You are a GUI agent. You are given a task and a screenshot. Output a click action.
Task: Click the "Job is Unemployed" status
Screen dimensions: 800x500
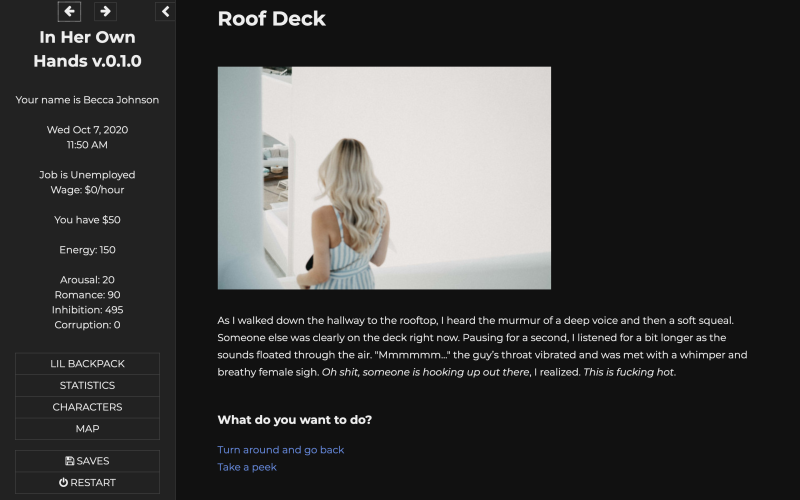pos(87,175)
